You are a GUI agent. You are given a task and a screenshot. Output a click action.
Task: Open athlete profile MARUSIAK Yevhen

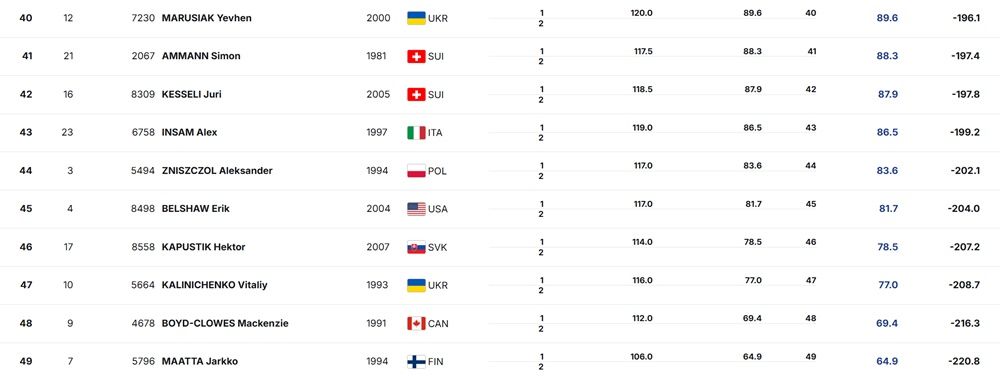pyautogui.click(x=207, y=18)
